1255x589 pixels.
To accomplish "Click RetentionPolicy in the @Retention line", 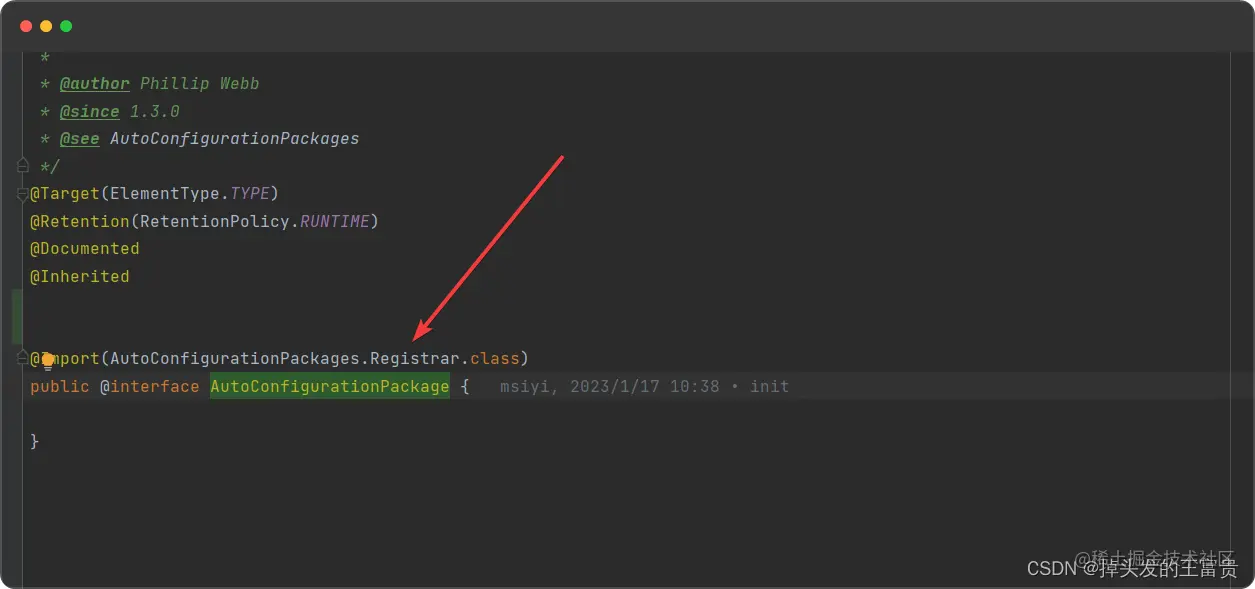I will coord(215,221).
